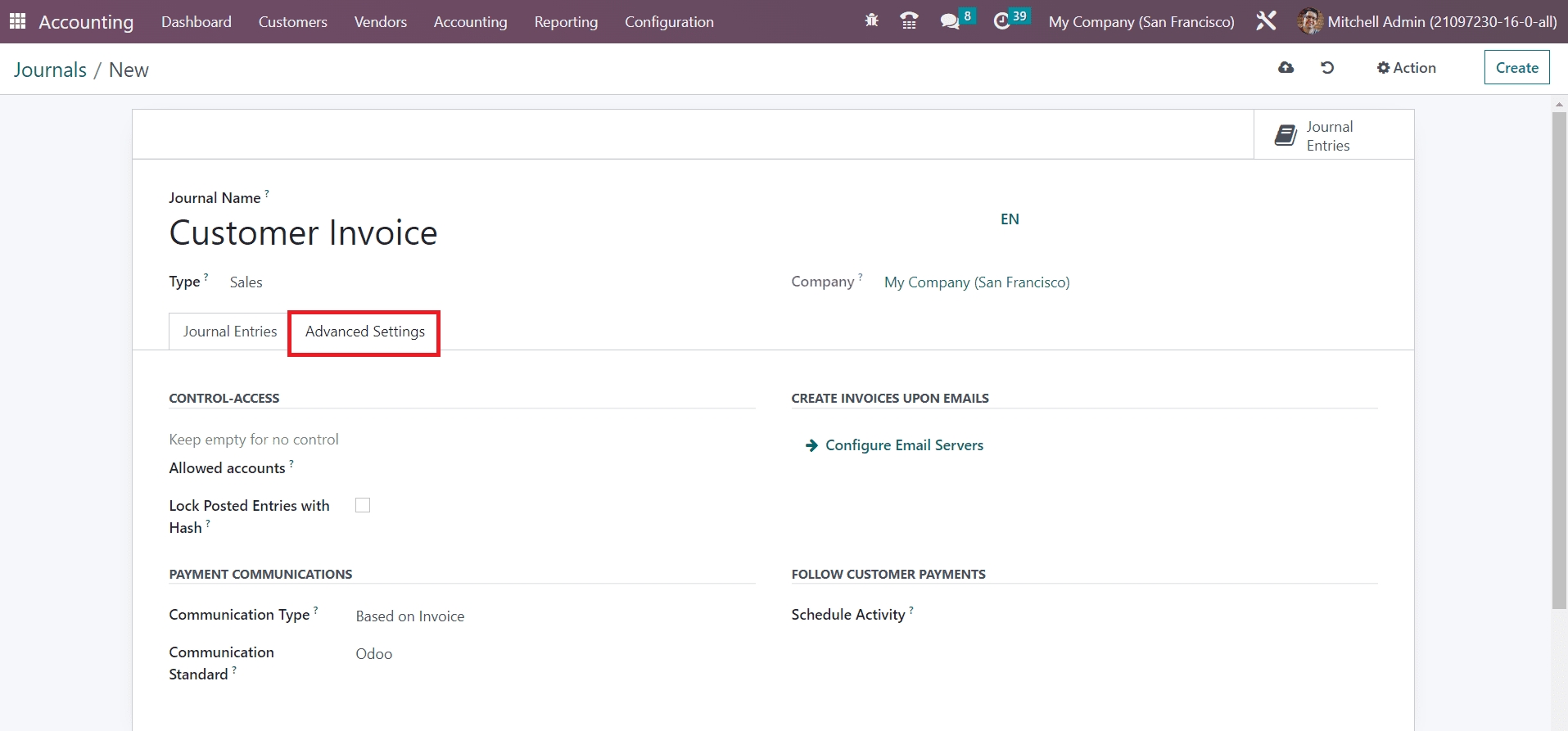This screenshot has height=731, width=1568.
Task: Click the debug bug icon
Action: (x=871, y=20)
